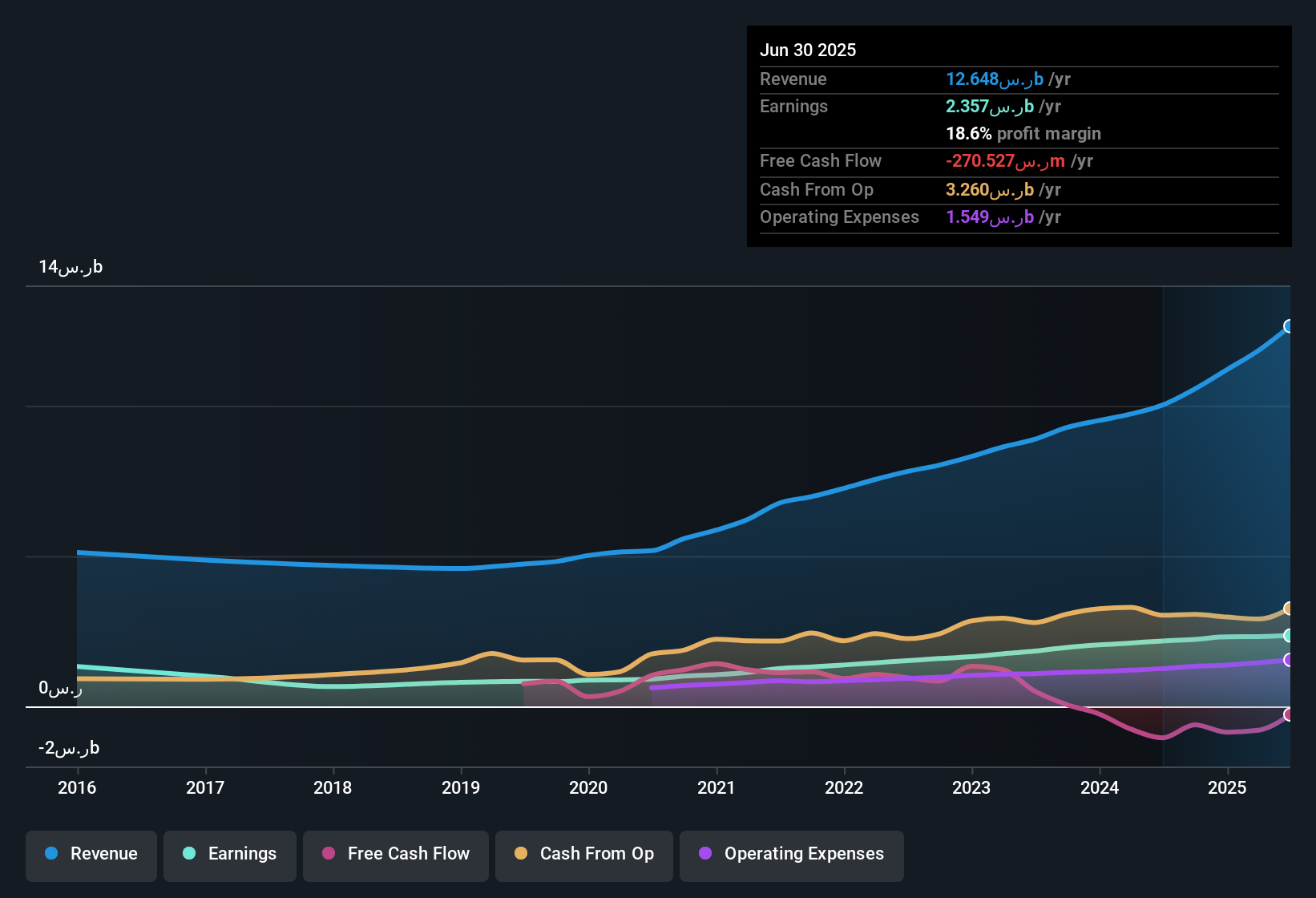This screenshot has height=898, width=1316.
Task: Select the Revenue endpoint marker on the chart
Action: 1289,326
